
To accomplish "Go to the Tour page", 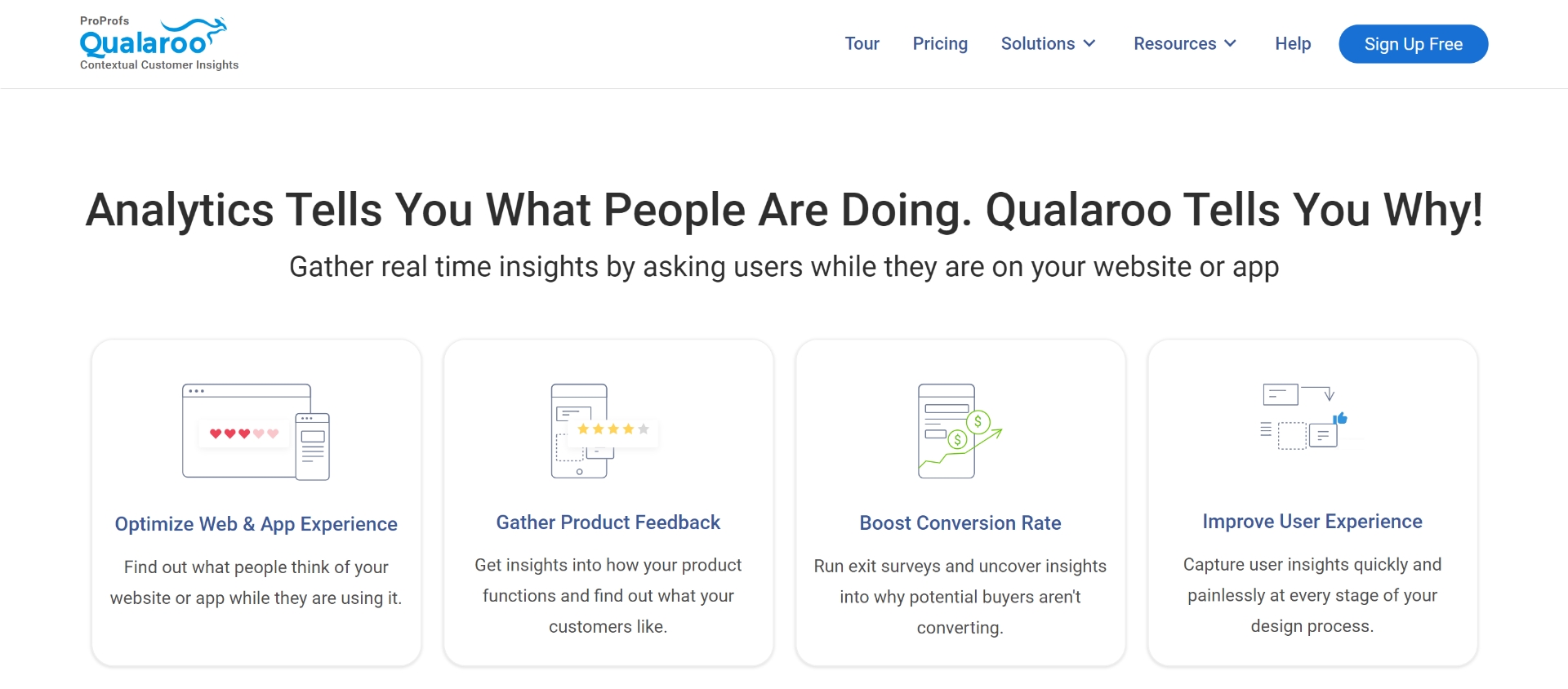I will [x=862, y=44].
